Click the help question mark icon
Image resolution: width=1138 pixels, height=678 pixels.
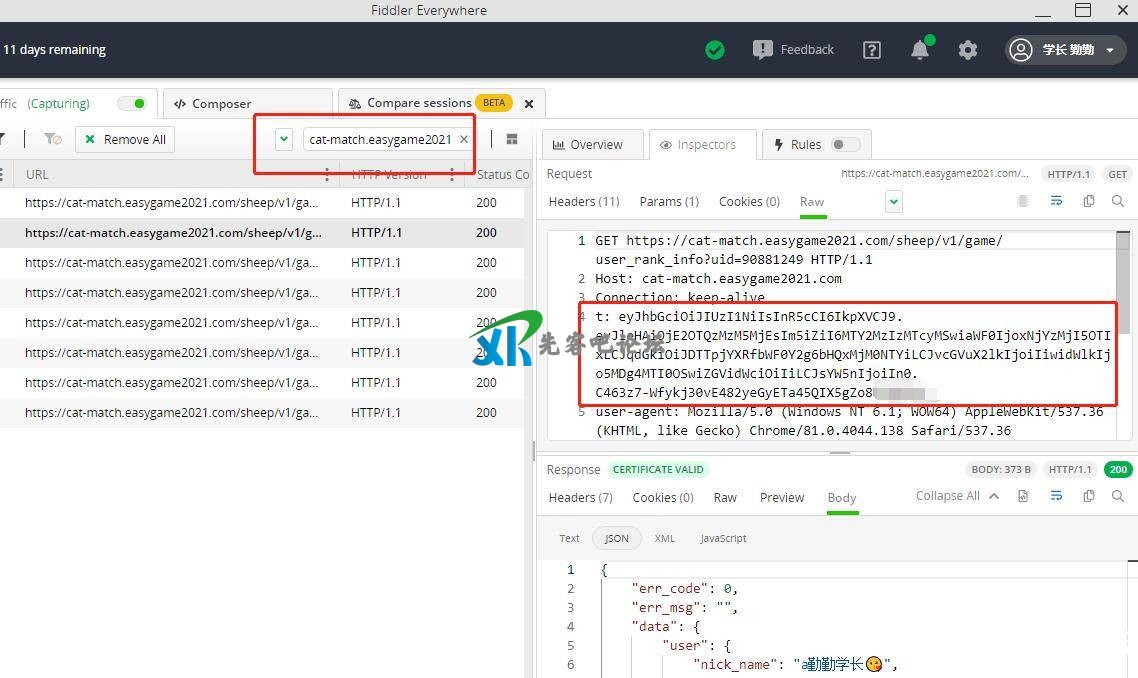[872, 50]
